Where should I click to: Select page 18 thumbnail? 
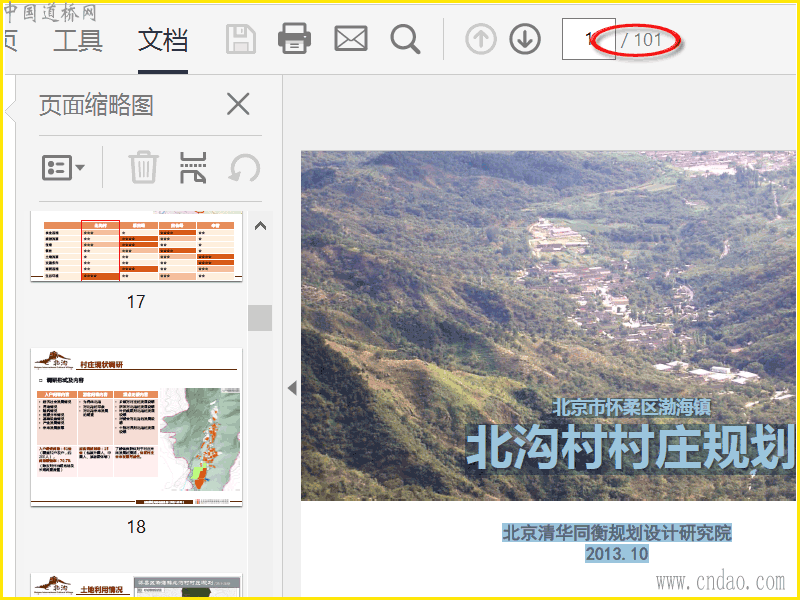[x=136, y=428]
